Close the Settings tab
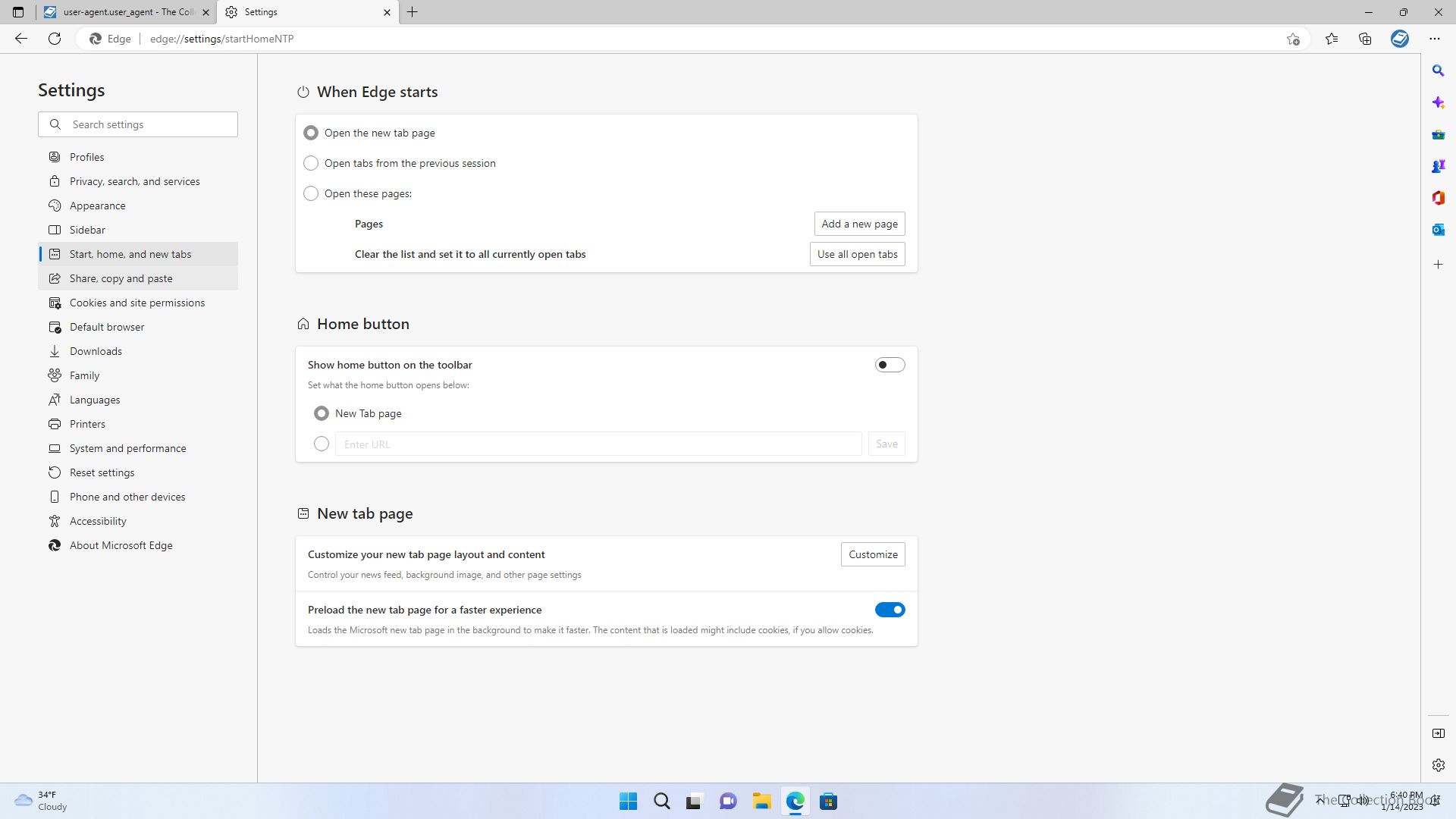 [x=387, y=12]
